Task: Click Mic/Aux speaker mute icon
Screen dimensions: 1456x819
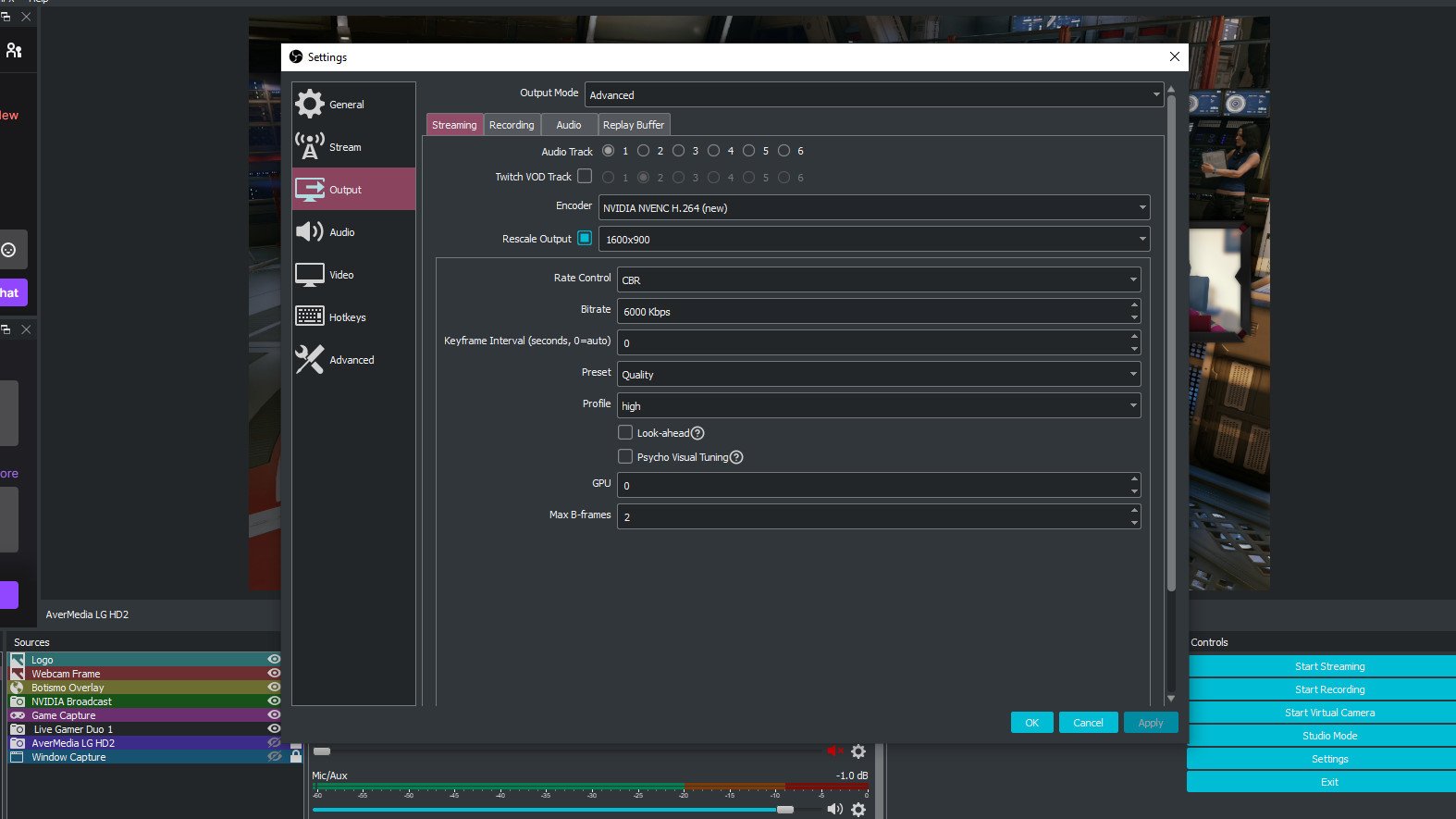Action: pyautogui.click(x=834, y=809)
